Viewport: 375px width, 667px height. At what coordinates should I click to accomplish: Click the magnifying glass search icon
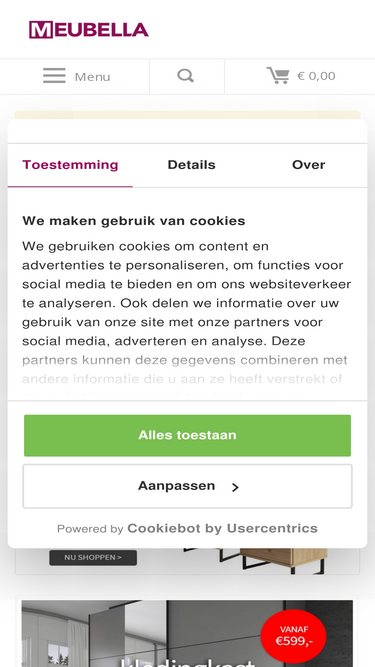(186, 76)
